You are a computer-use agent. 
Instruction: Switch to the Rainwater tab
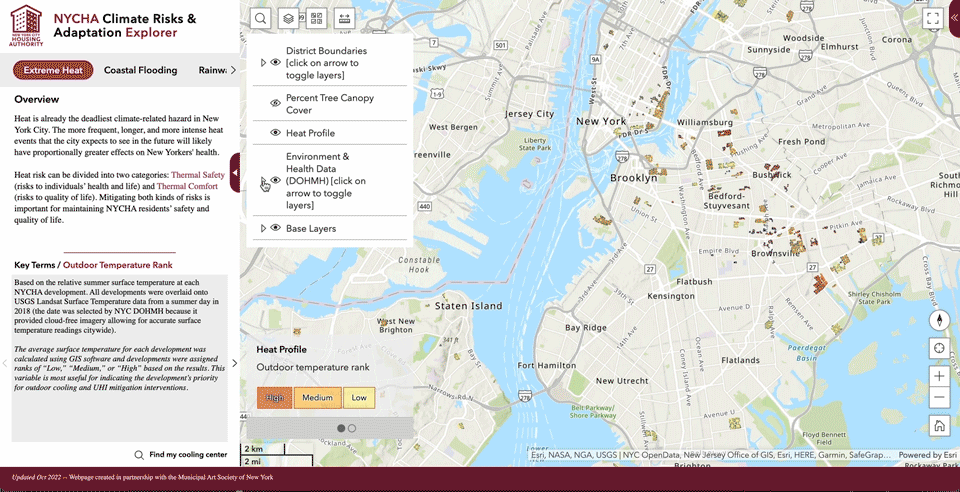tap(212, 70)
